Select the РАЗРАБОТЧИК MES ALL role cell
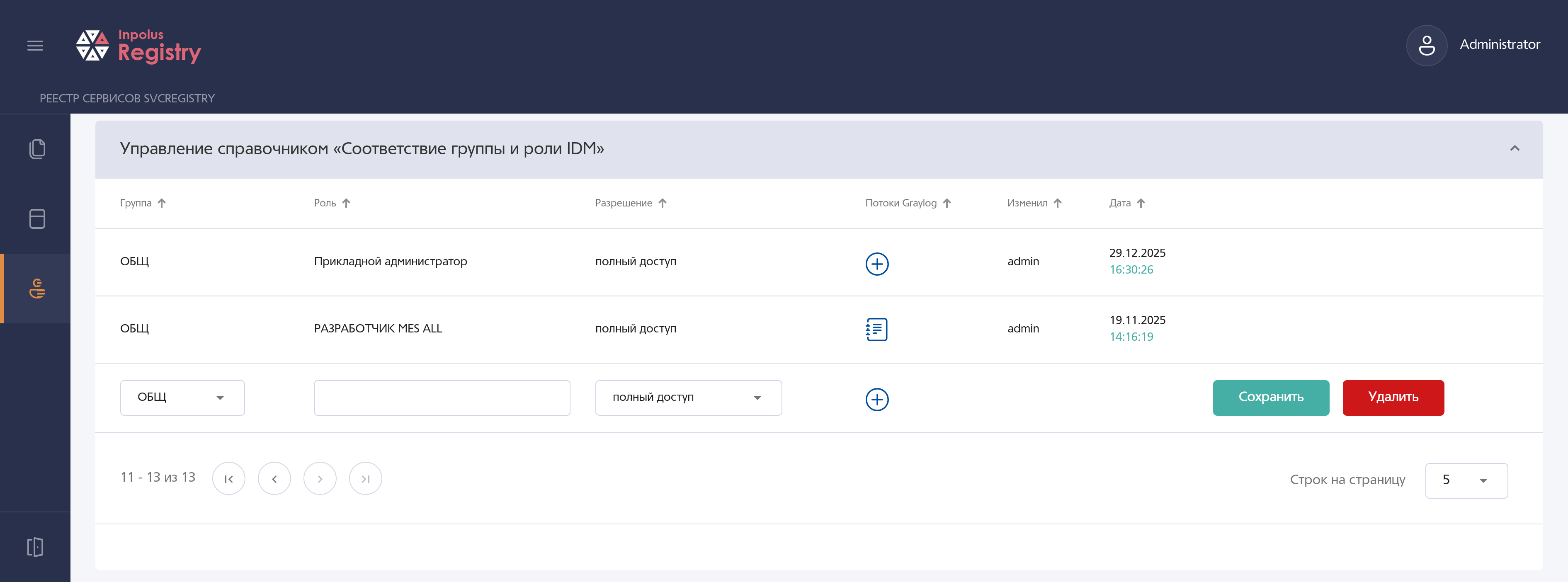 point(378,329)
